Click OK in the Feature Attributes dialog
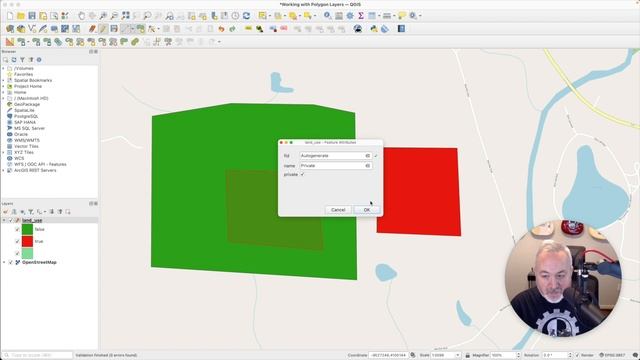640x360 pixels. tap(367, 210)
